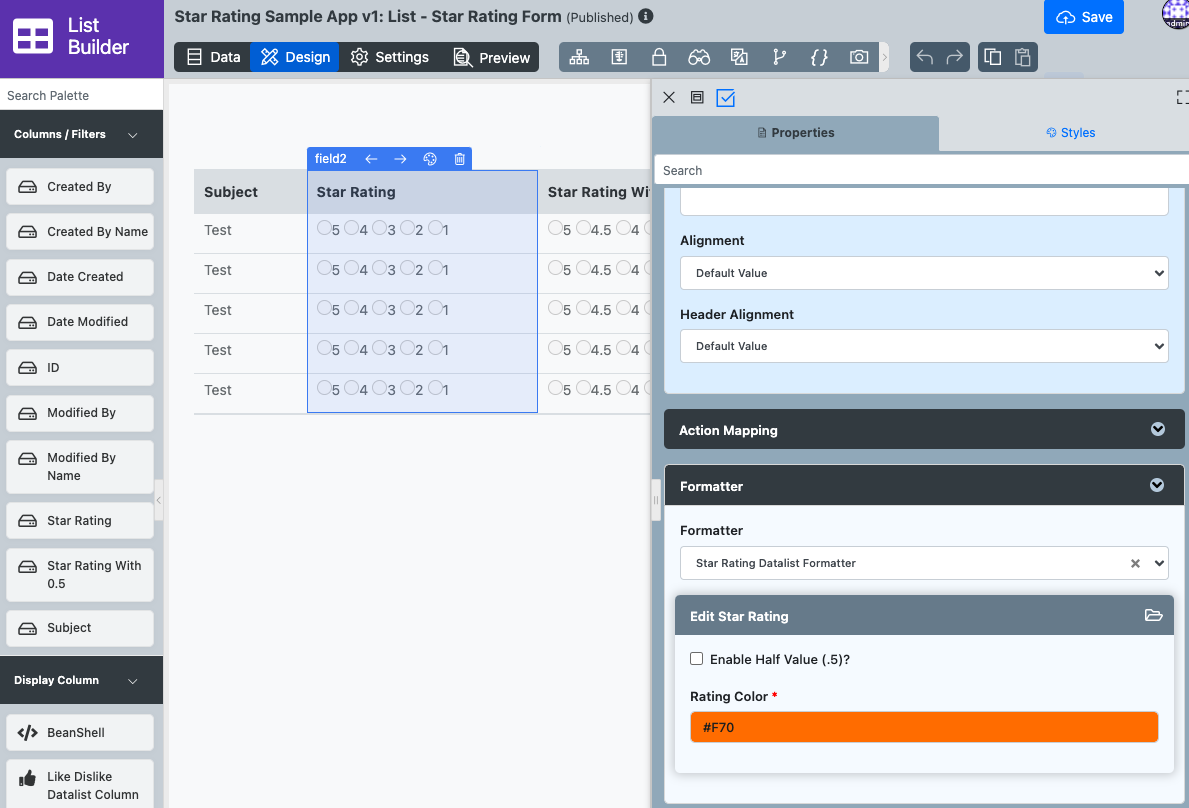Click the folder icon in Edit Star Rating

(1153, 616)
